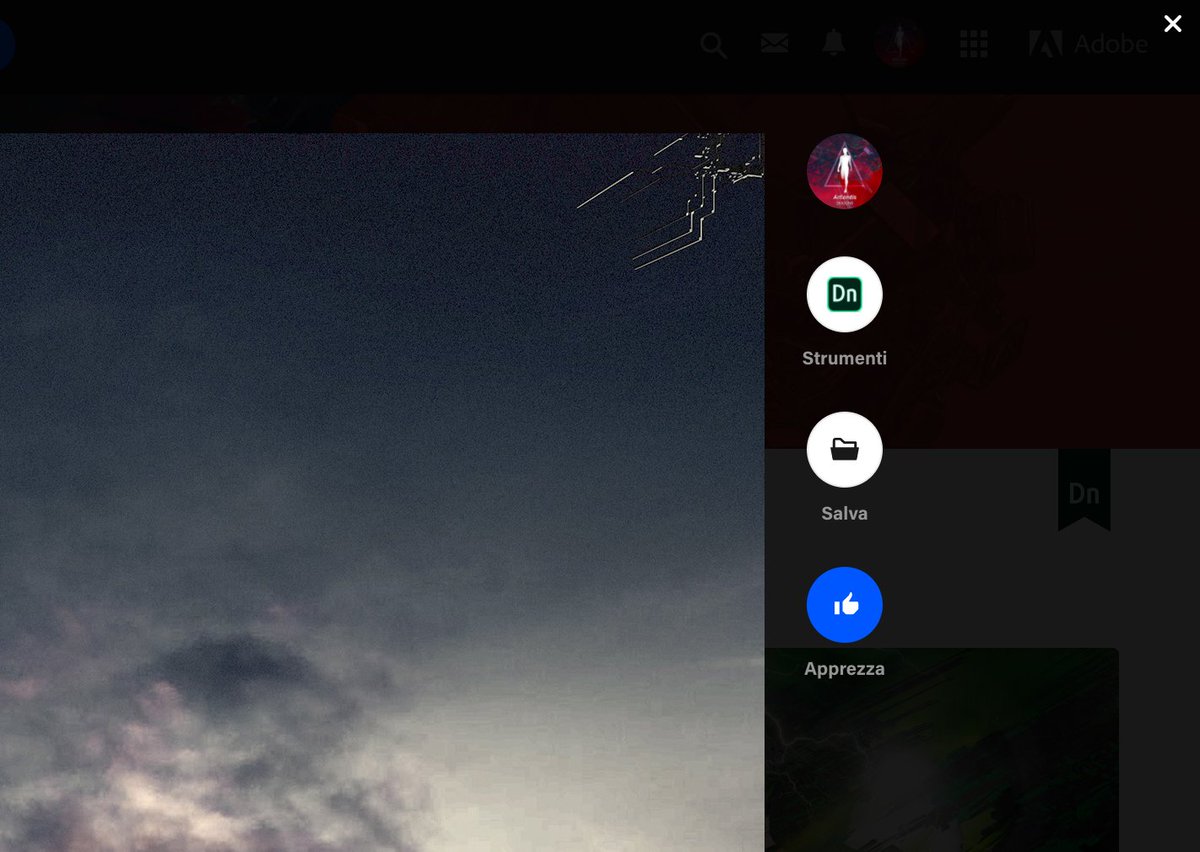The width and height of the screenshot is (1200, 852).
Task: Click the Dn ribbon badge
Action: pos(1084,490)
